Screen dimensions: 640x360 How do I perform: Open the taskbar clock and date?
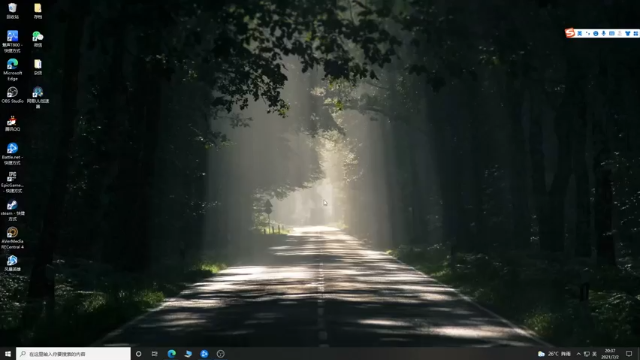point(610,354)
